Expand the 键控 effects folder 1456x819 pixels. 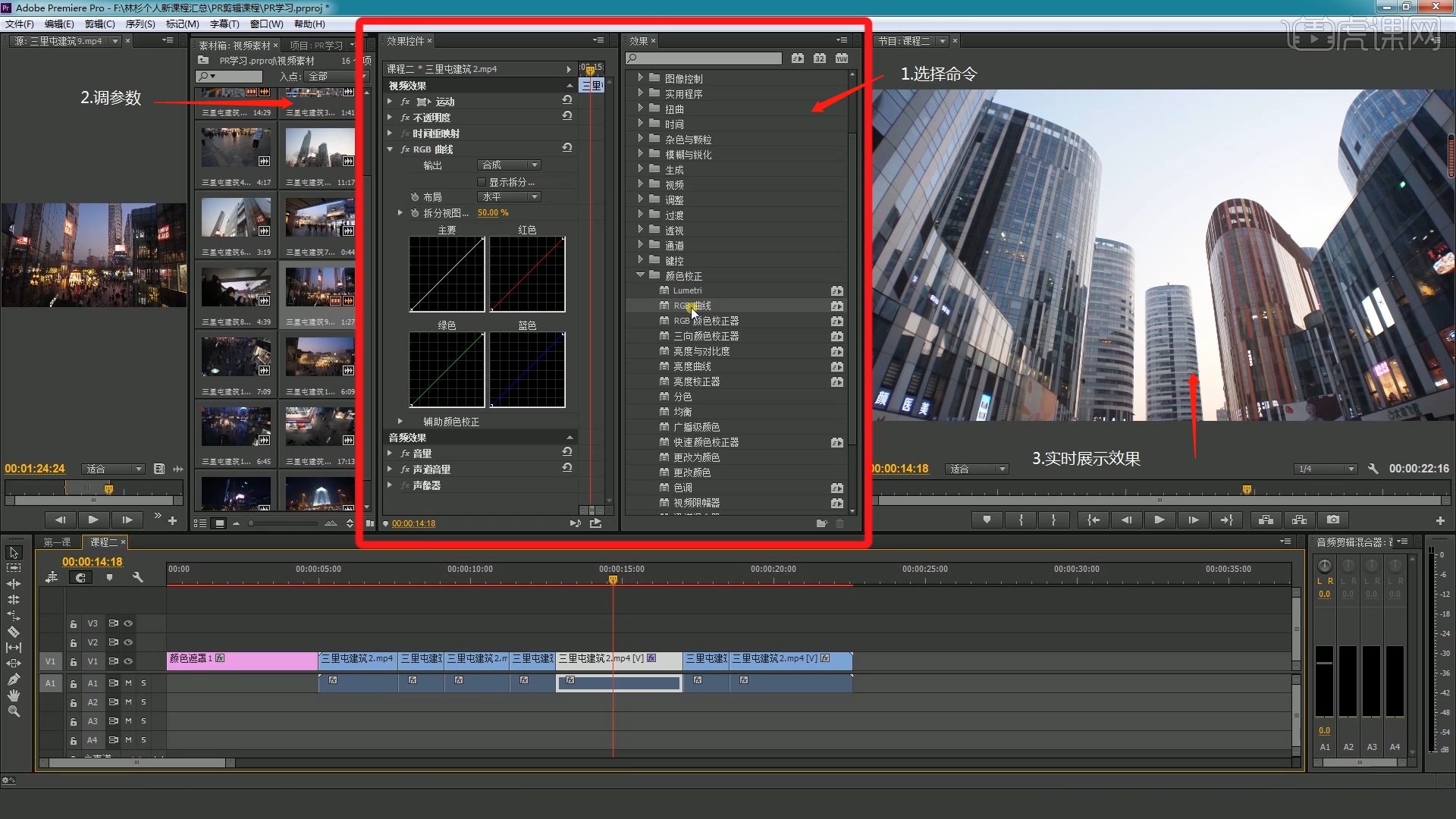pyautogui.click(x=640, y=259)
